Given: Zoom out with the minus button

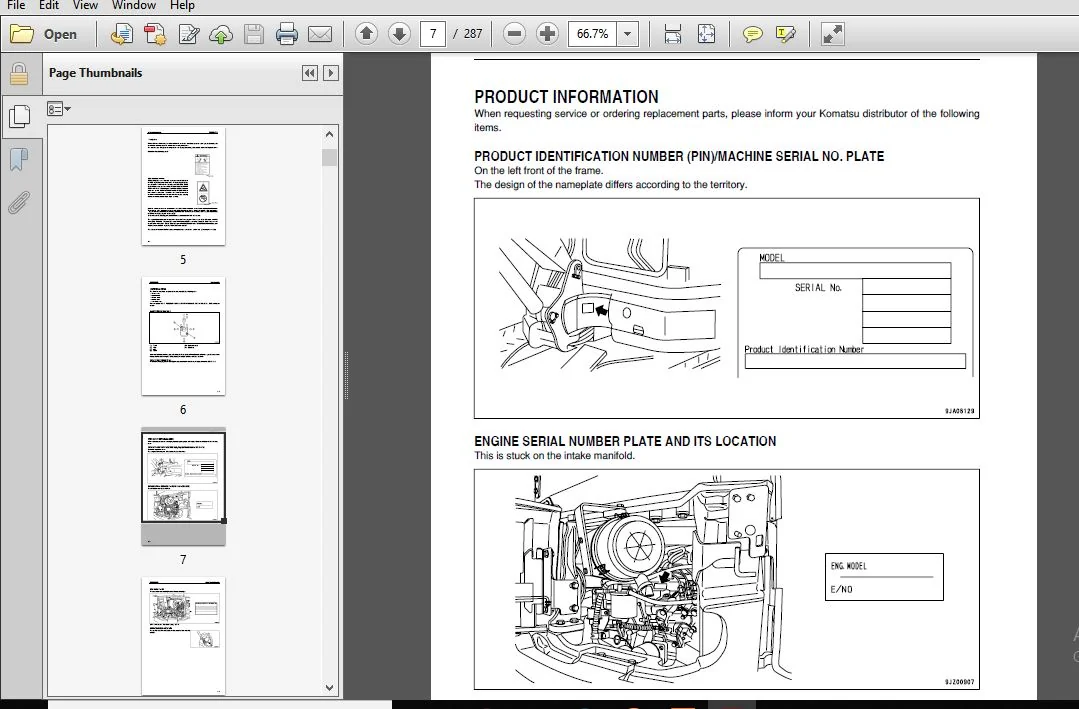Looking at the screenshot, I should point(514,34).
